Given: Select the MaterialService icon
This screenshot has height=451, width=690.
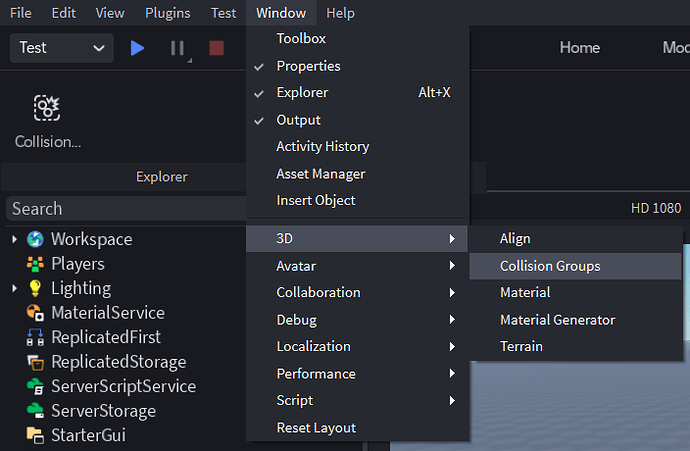Looking at the screenshot, I should point(36,313).
